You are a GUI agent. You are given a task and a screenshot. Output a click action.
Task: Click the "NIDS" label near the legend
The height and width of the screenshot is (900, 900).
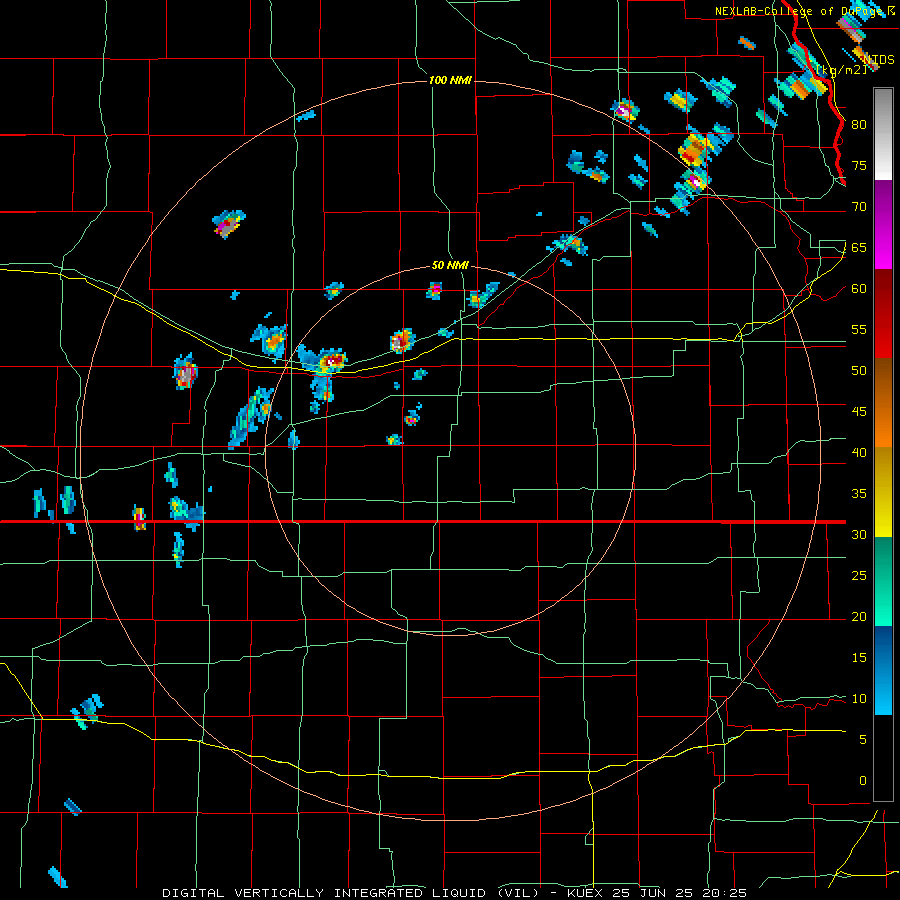(x=879, y=60)
